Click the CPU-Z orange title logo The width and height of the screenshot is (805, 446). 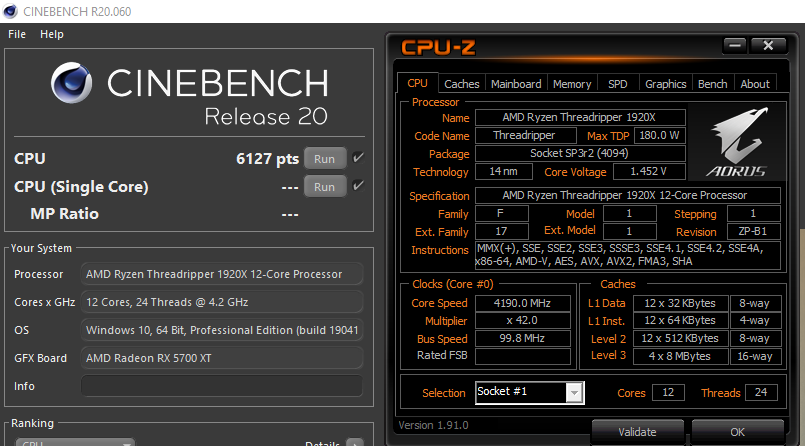[438, 48]
